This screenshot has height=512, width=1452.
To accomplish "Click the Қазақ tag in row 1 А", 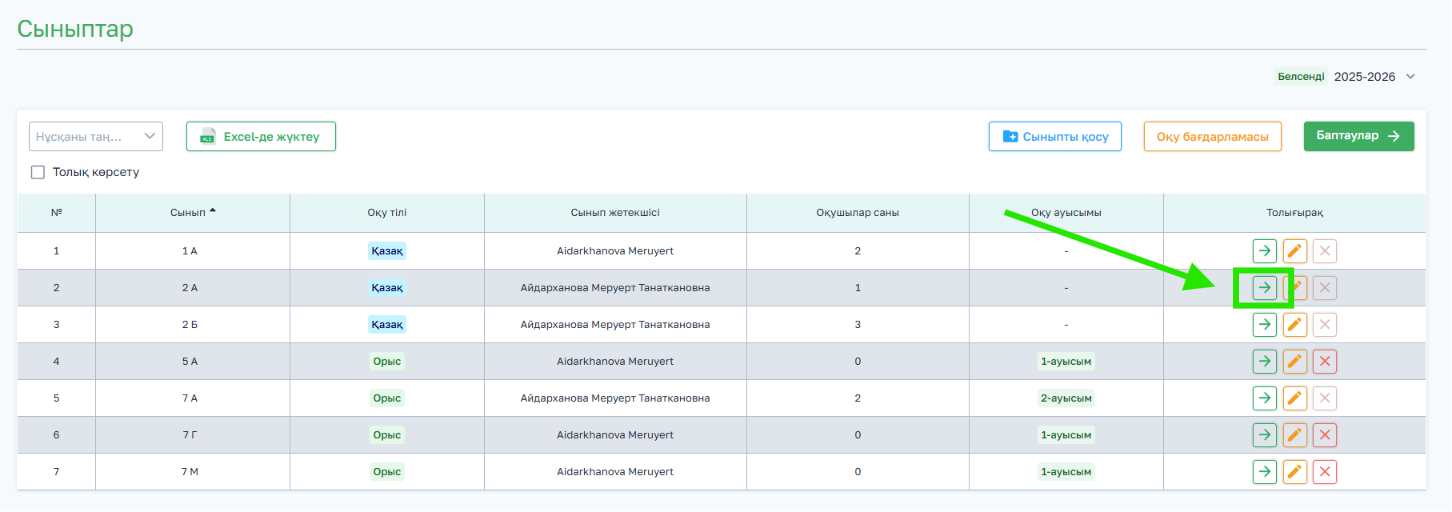I will click(x=387, y=251).
